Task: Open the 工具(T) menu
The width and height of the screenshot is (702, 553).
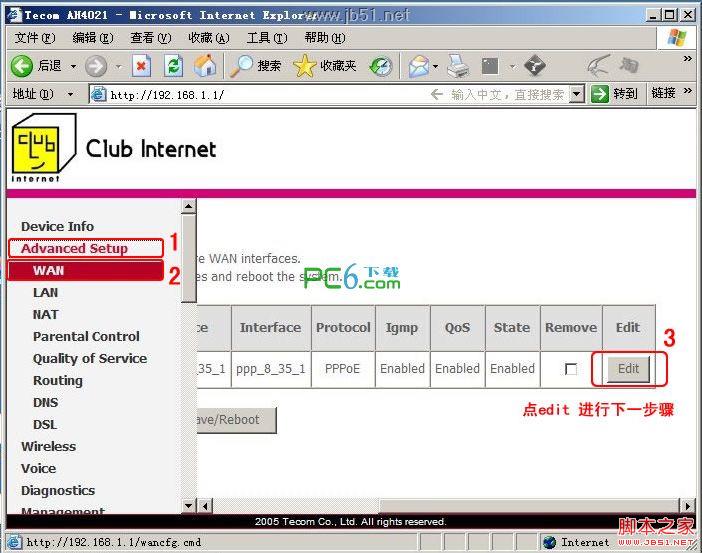Action: point(267,38)
